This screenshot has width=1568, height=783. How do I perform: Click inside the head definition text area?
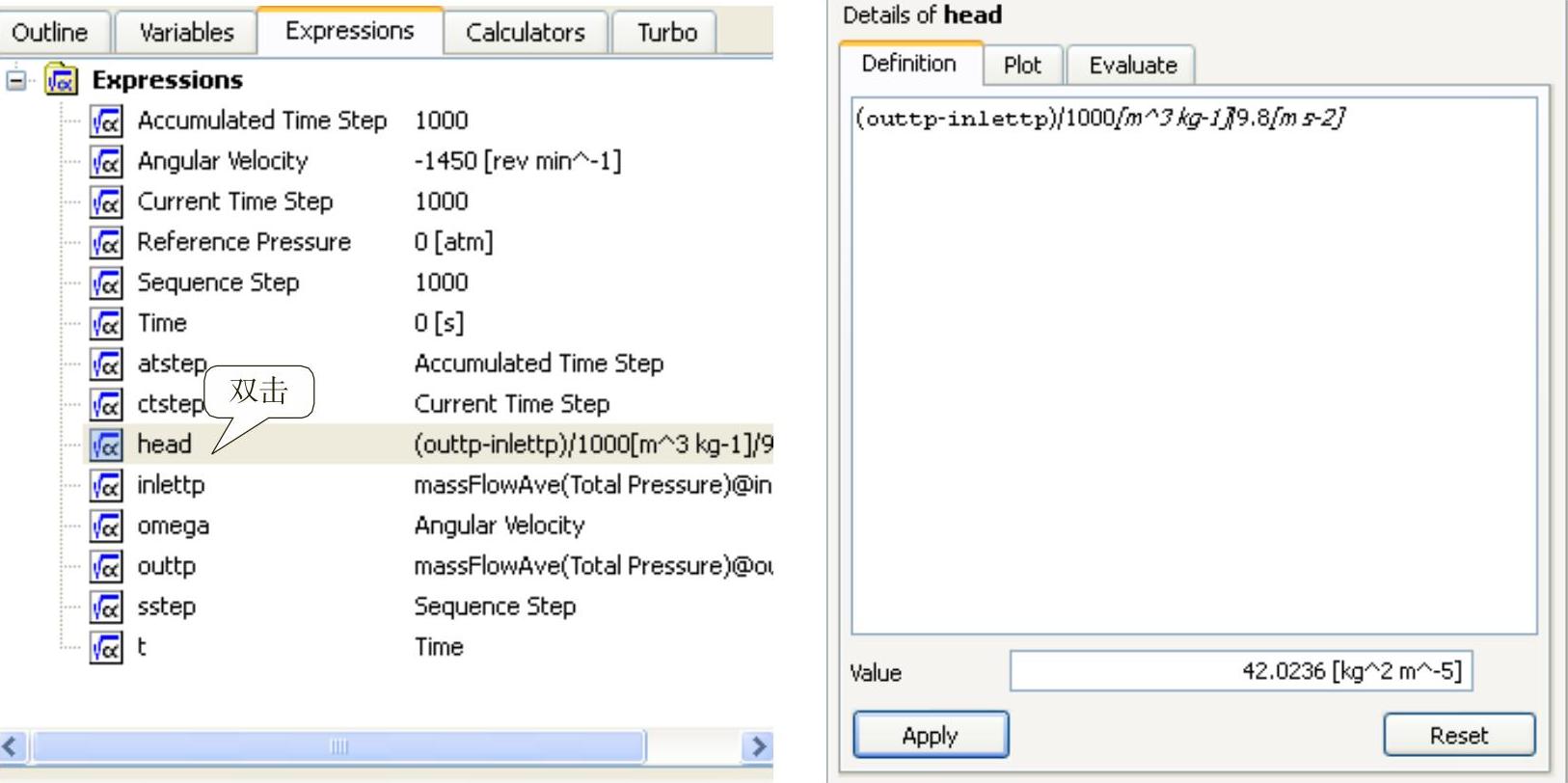1194,366
